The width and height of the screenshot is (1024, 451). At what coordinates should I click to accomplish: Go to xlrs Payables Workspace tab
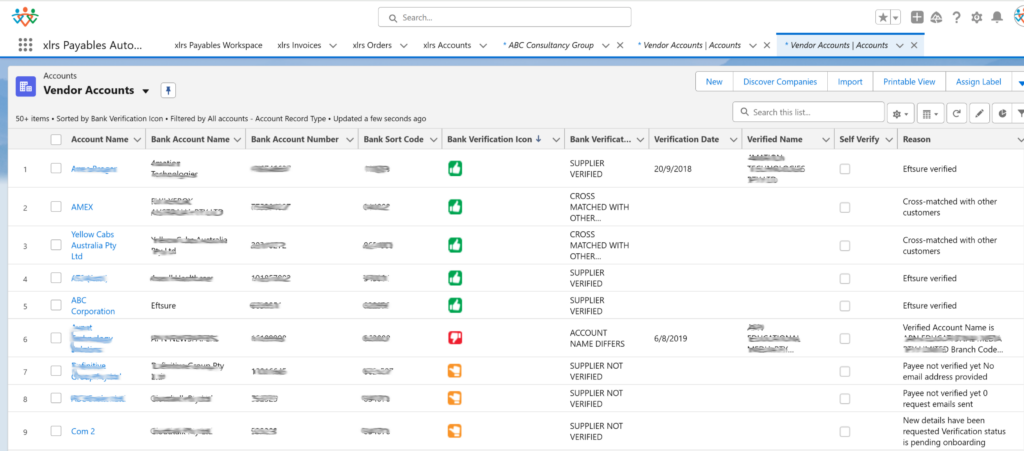tap(218, 45)
